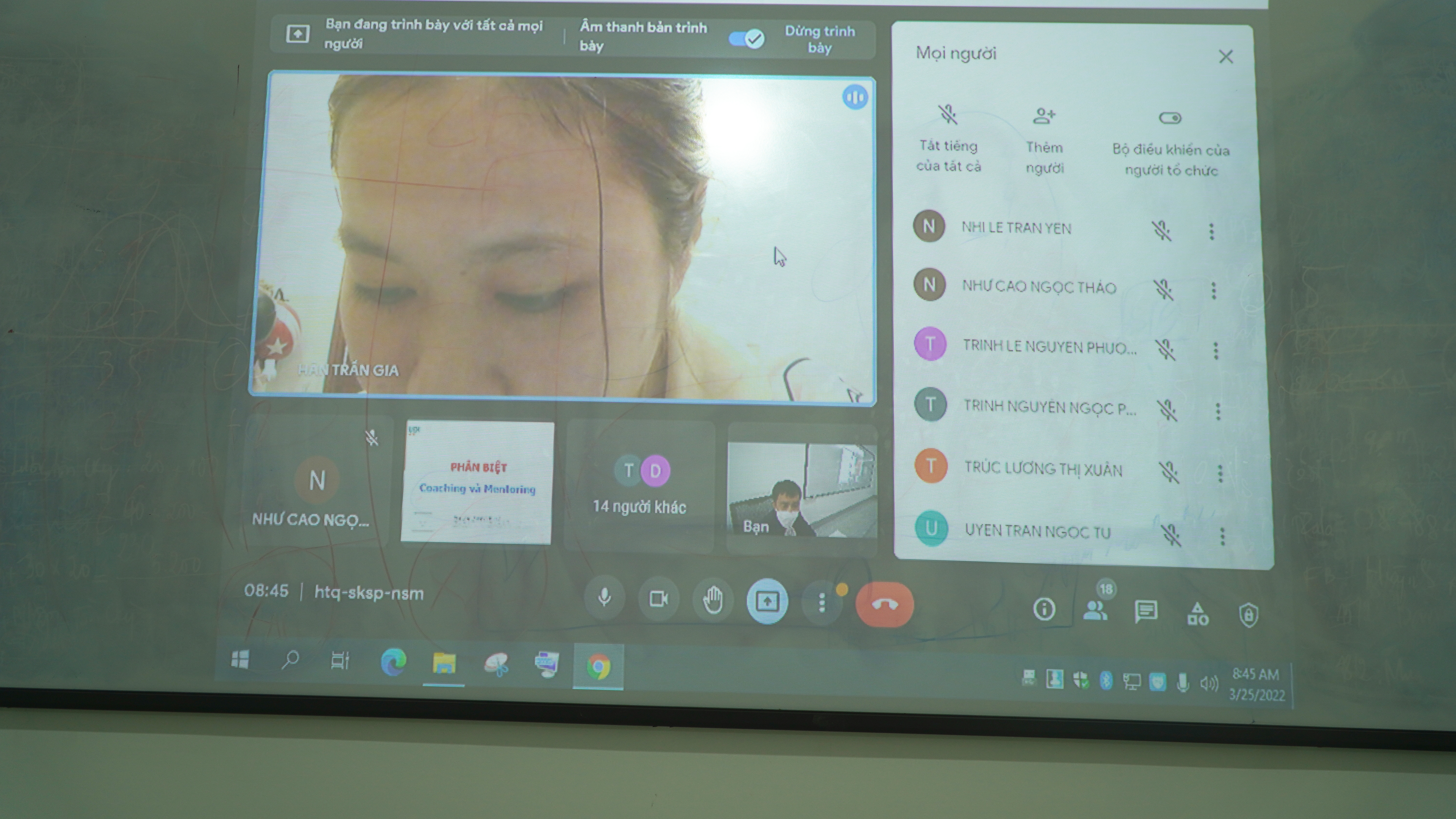Screen dimensions: 1456x819
Task: Click Thêm người to add people
Action: [x=1044, y=141]
